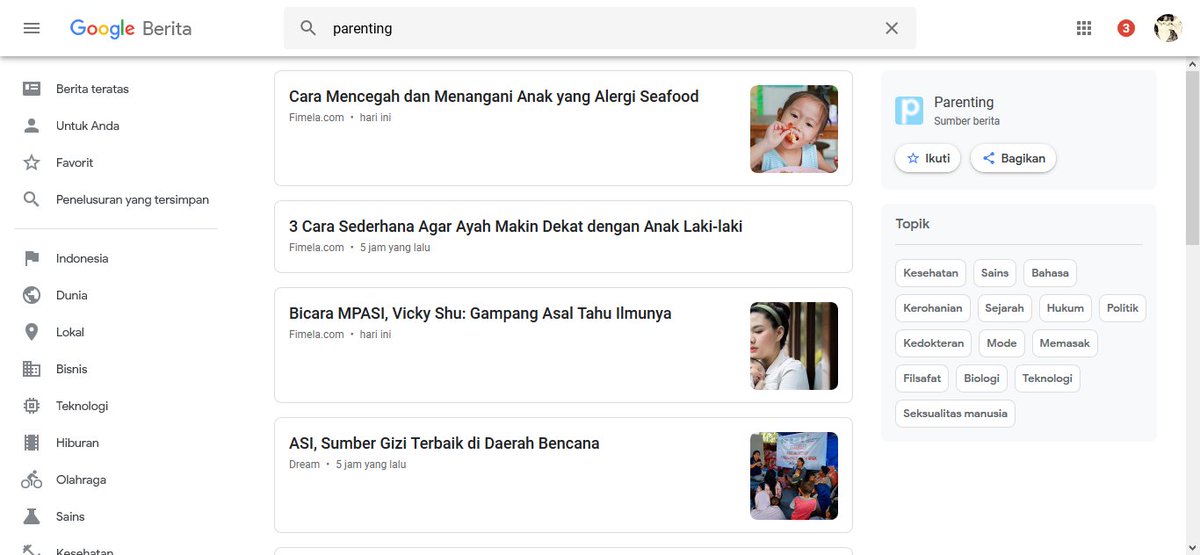Click the Teknologi chip icon
The height and width of the screenshot is (555, 1200).
(32, 407)
